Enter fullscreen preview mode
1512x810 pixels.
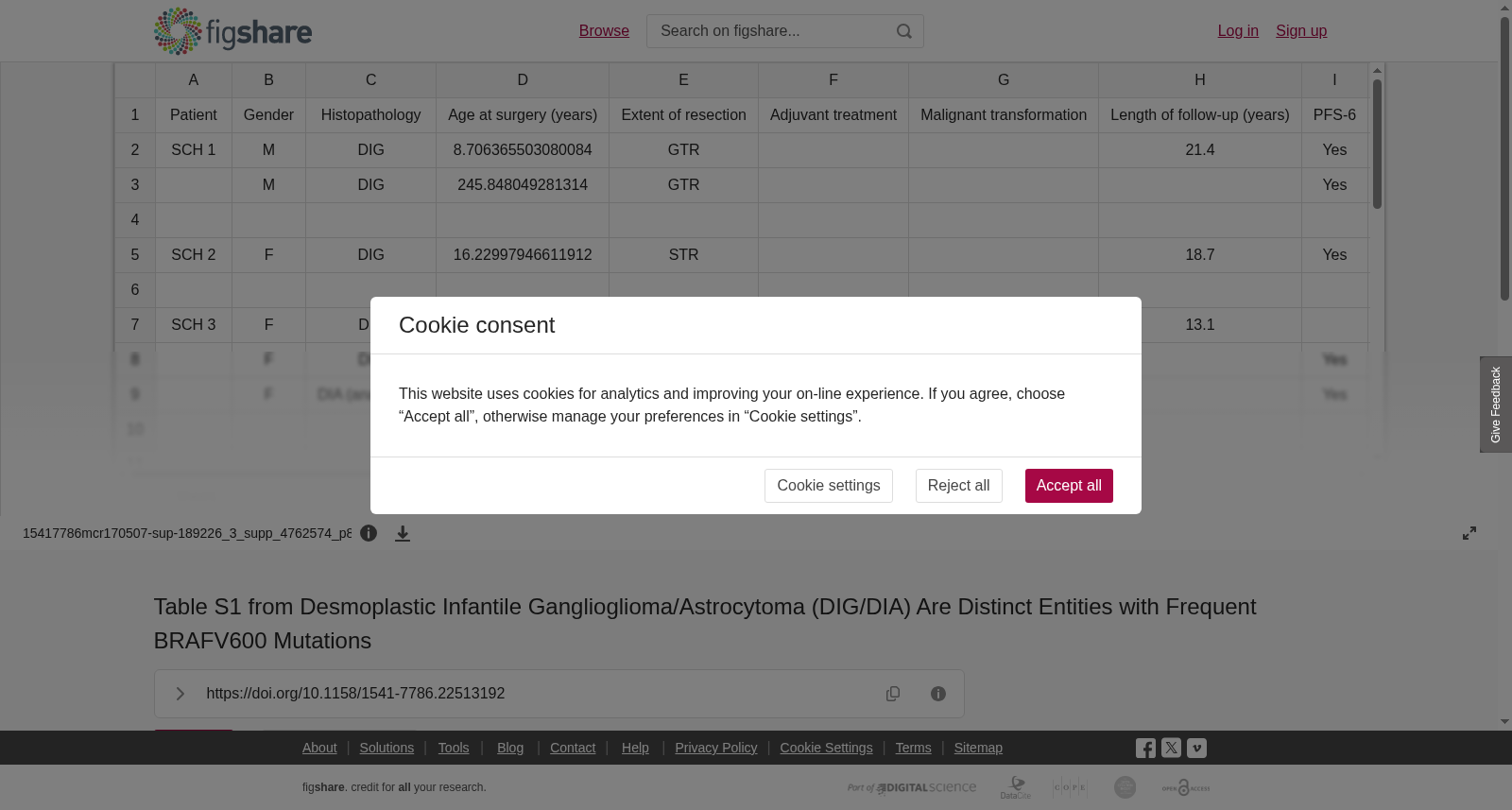pyautogui.click(x=1469, y=533)
